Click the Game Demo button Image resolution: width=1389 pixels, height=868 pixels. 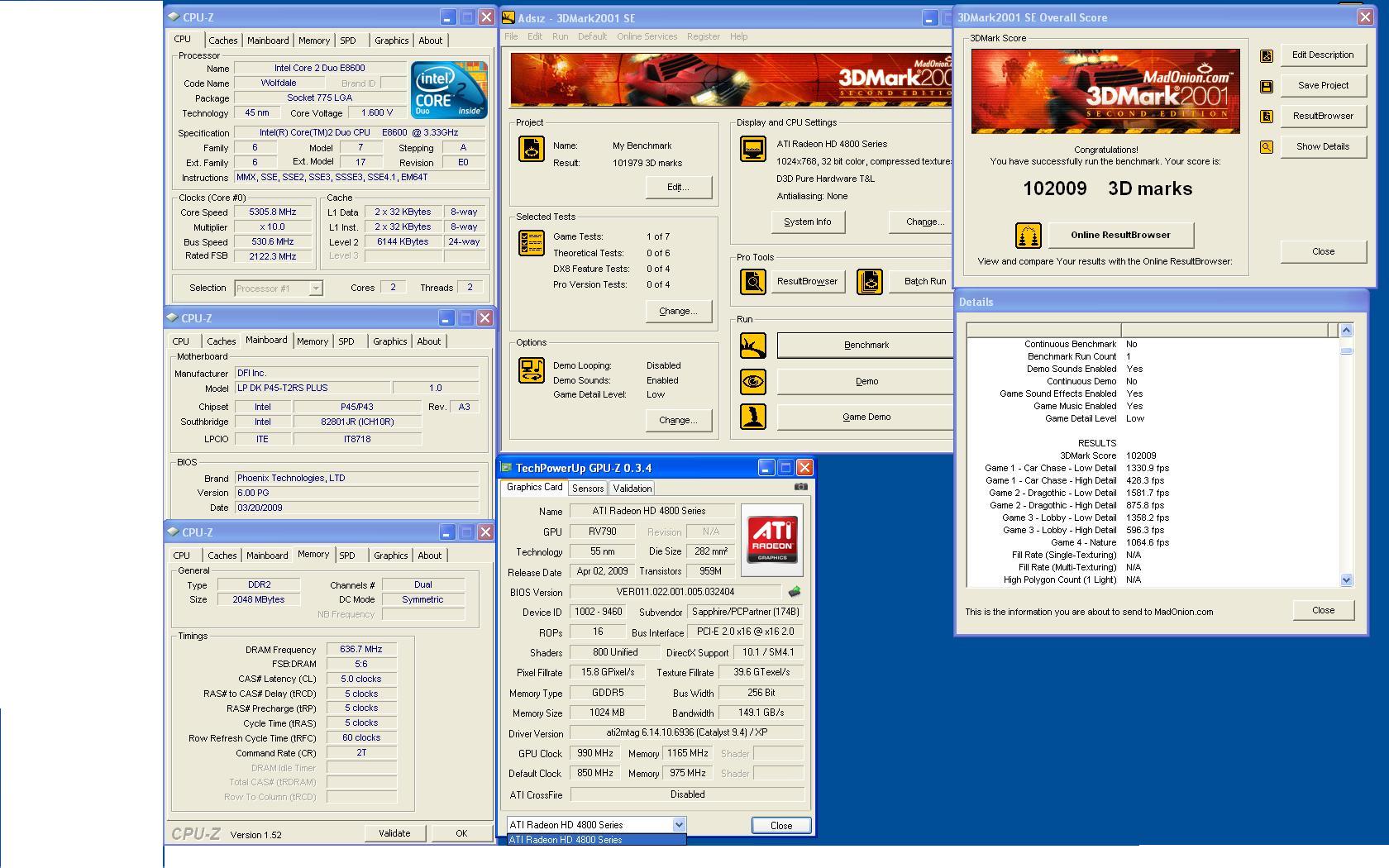pos(866,417)
